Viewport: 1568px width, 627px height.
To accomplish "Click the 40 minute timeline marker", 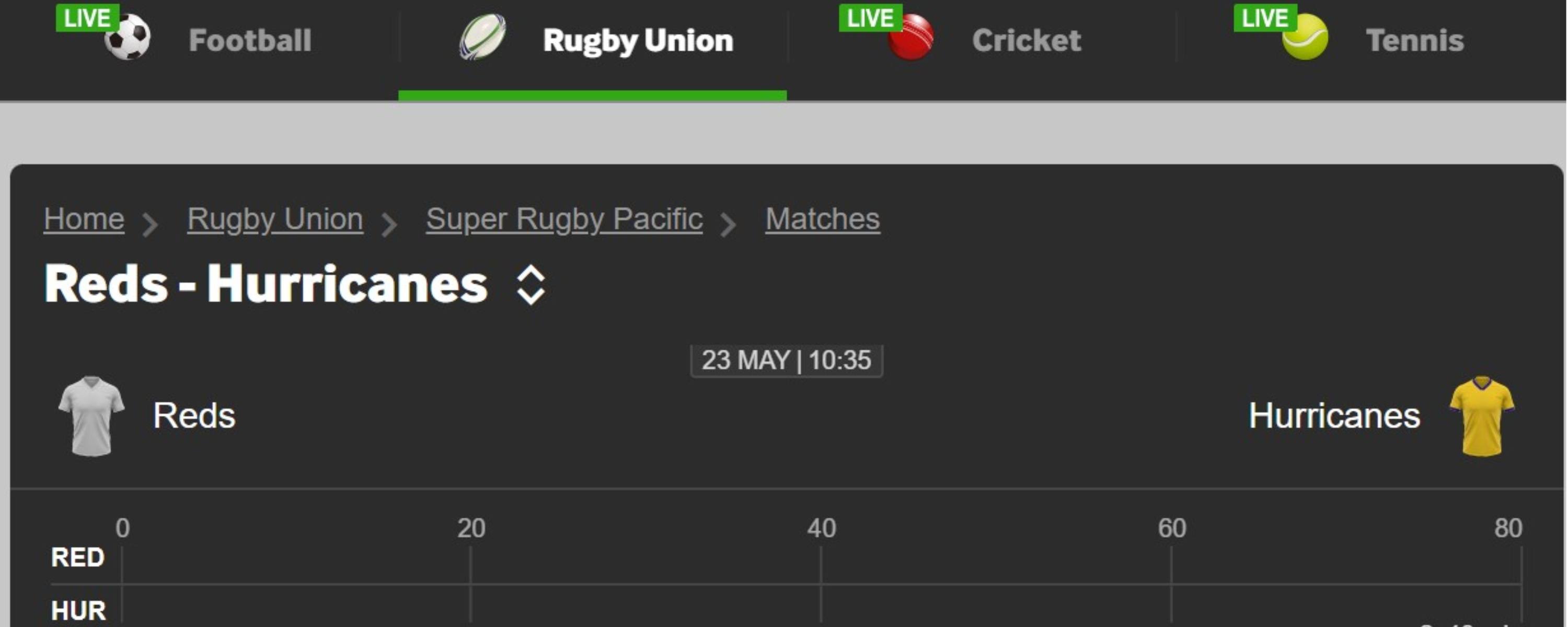I will [x=821, y=528].
